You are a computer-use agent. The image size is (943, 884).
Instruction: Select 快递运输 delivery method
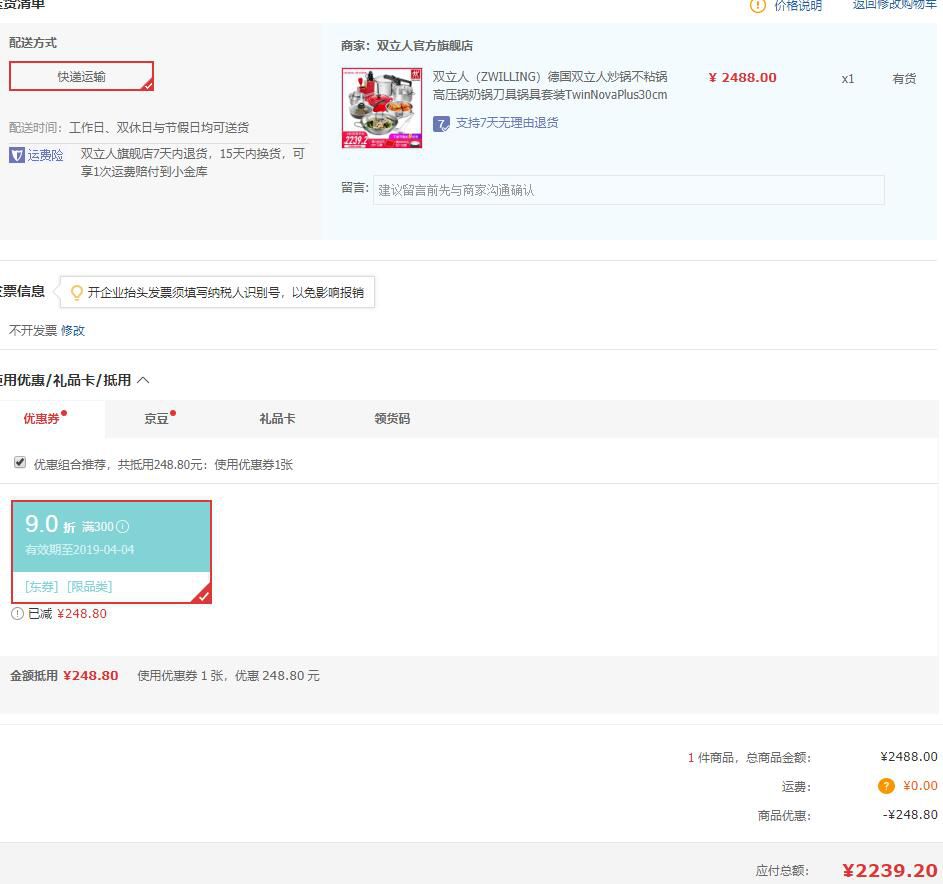tap(81, 76)
